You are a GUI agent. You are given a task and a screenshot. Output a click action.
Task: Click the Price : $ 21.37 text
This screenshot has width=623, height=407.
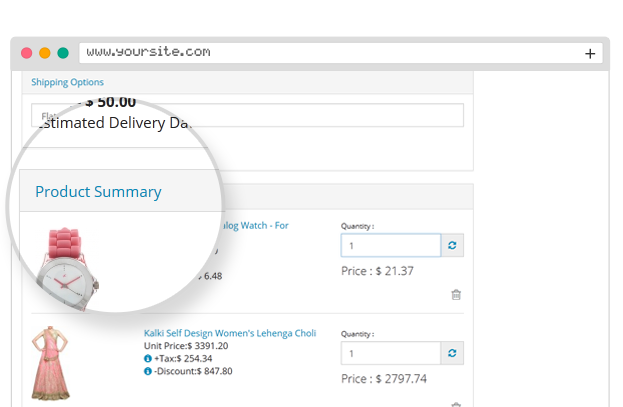(x=377, y=271)
